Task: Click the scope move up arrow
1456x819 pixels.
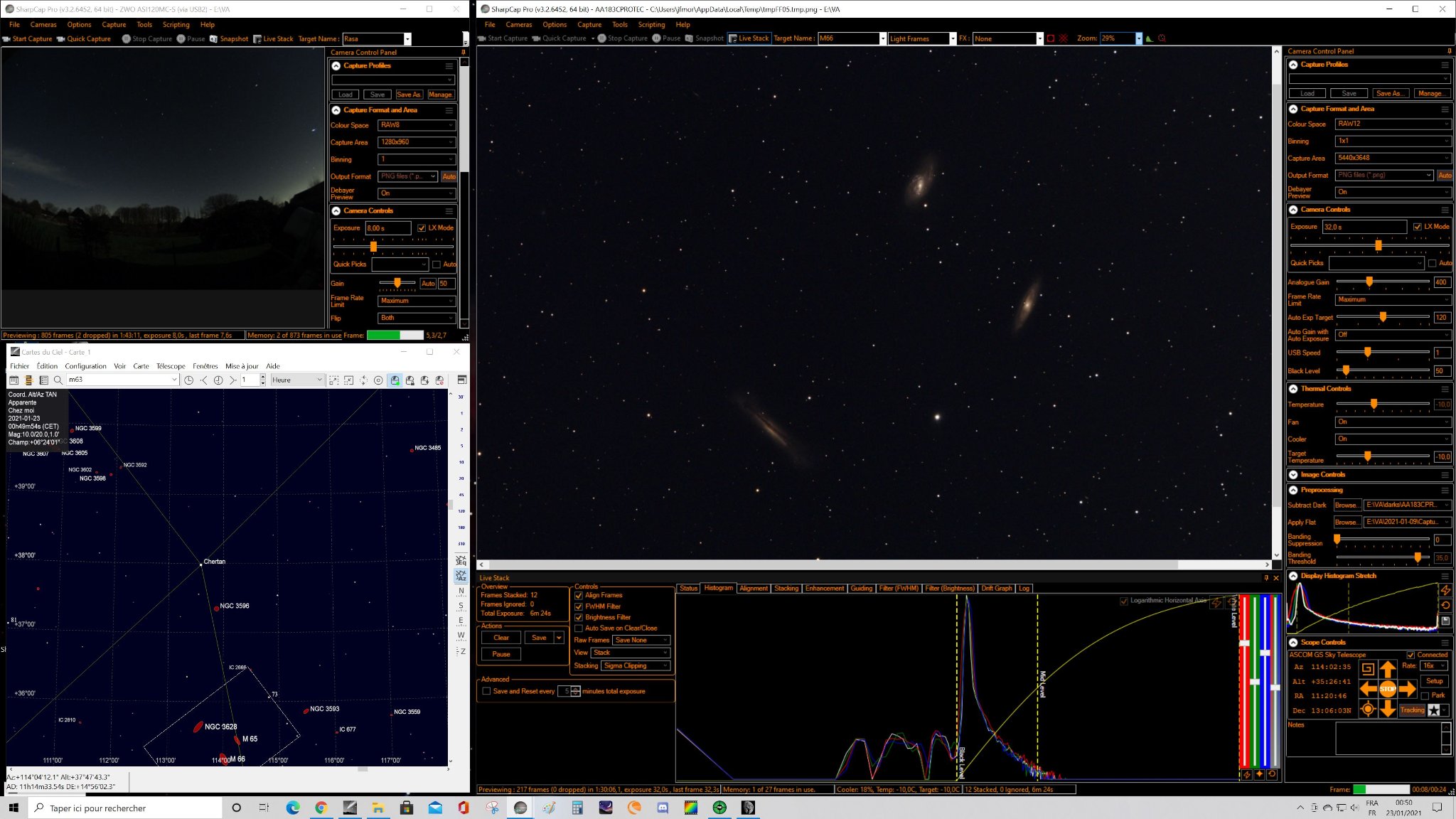Action: 1387,668
